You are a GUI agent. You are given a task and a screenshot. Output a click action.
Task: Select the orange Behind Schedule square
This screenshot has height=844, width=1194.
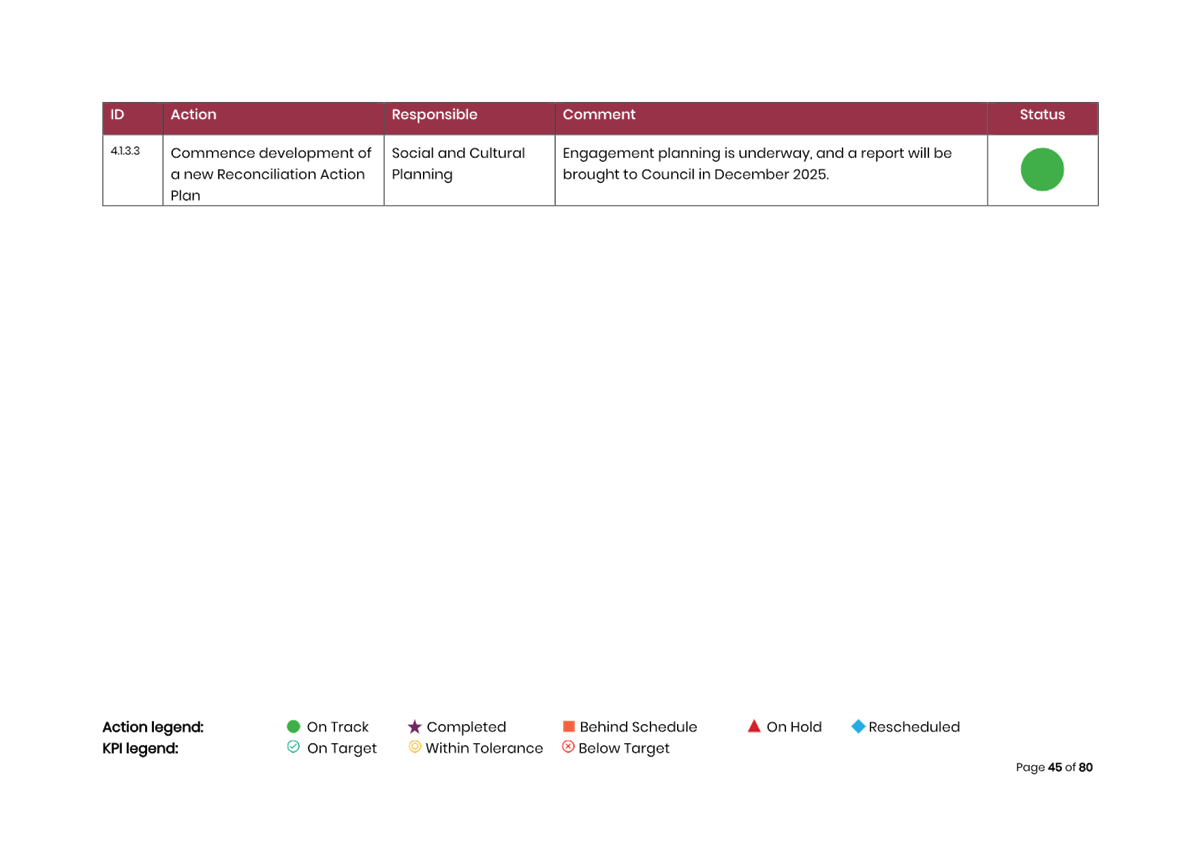[569, 727]
